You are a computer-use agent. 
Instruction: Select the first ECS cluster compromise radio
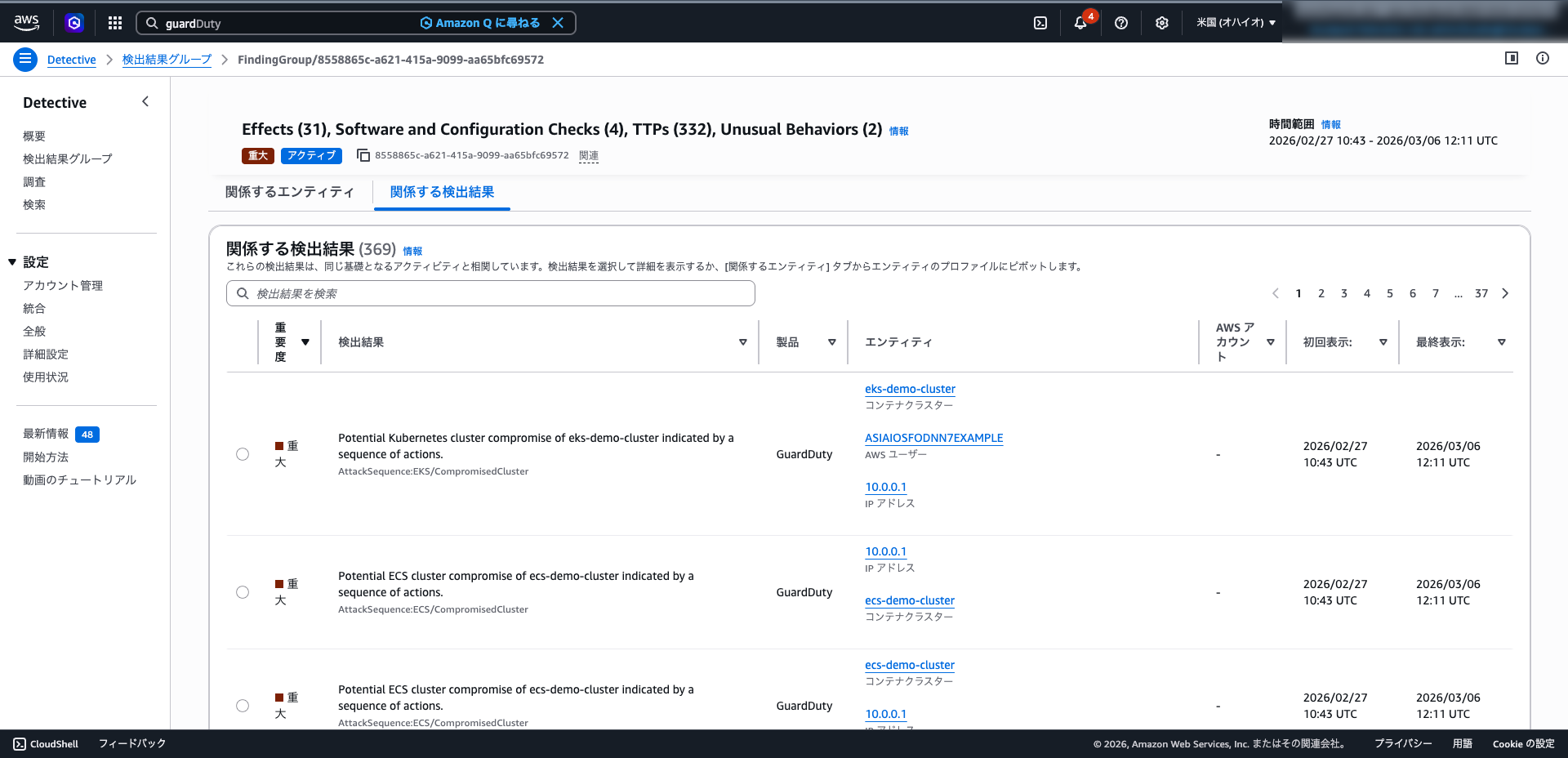[243, 592]
